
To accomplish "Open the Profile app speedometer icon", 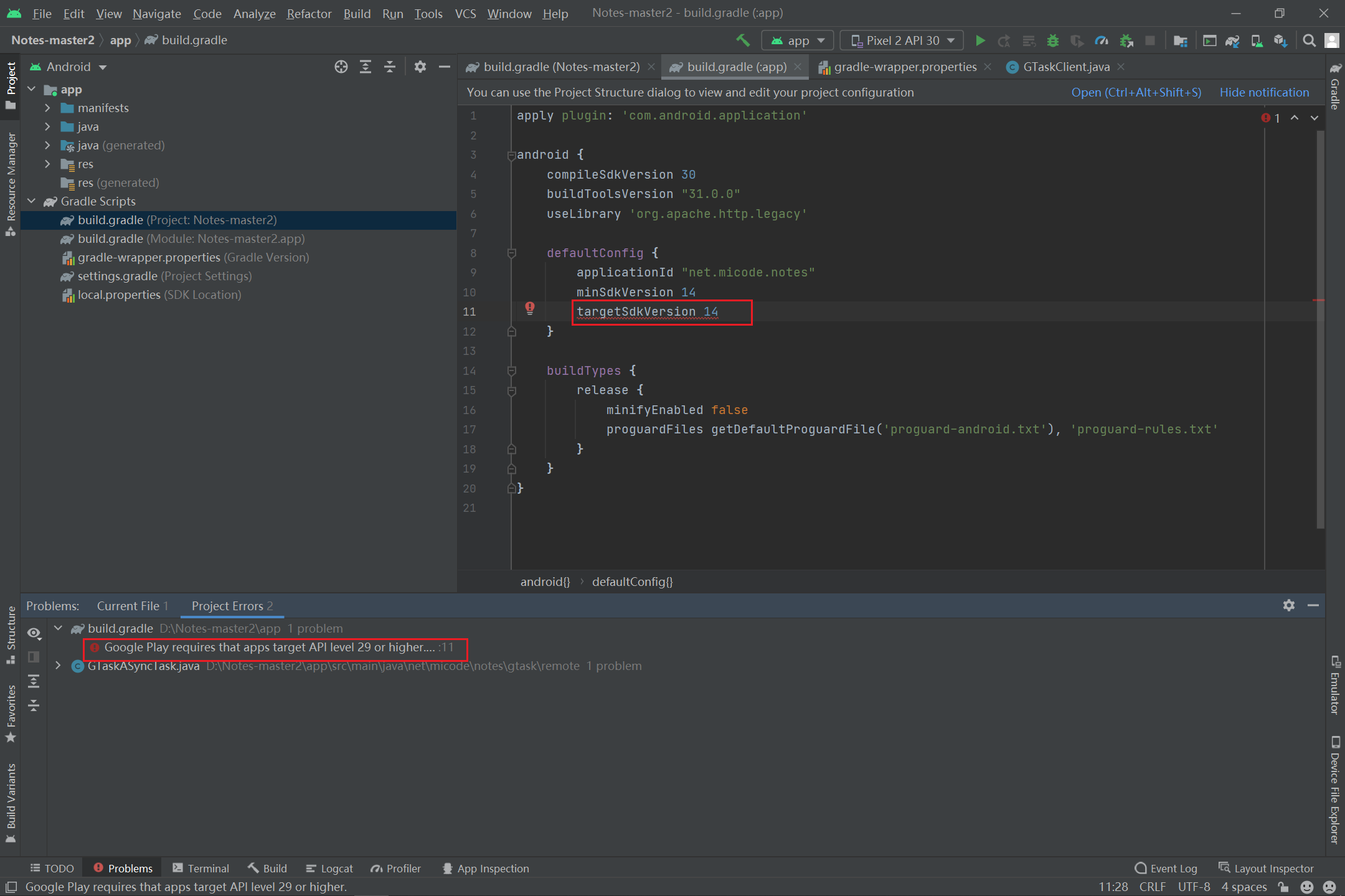I will pos(1102,40).
